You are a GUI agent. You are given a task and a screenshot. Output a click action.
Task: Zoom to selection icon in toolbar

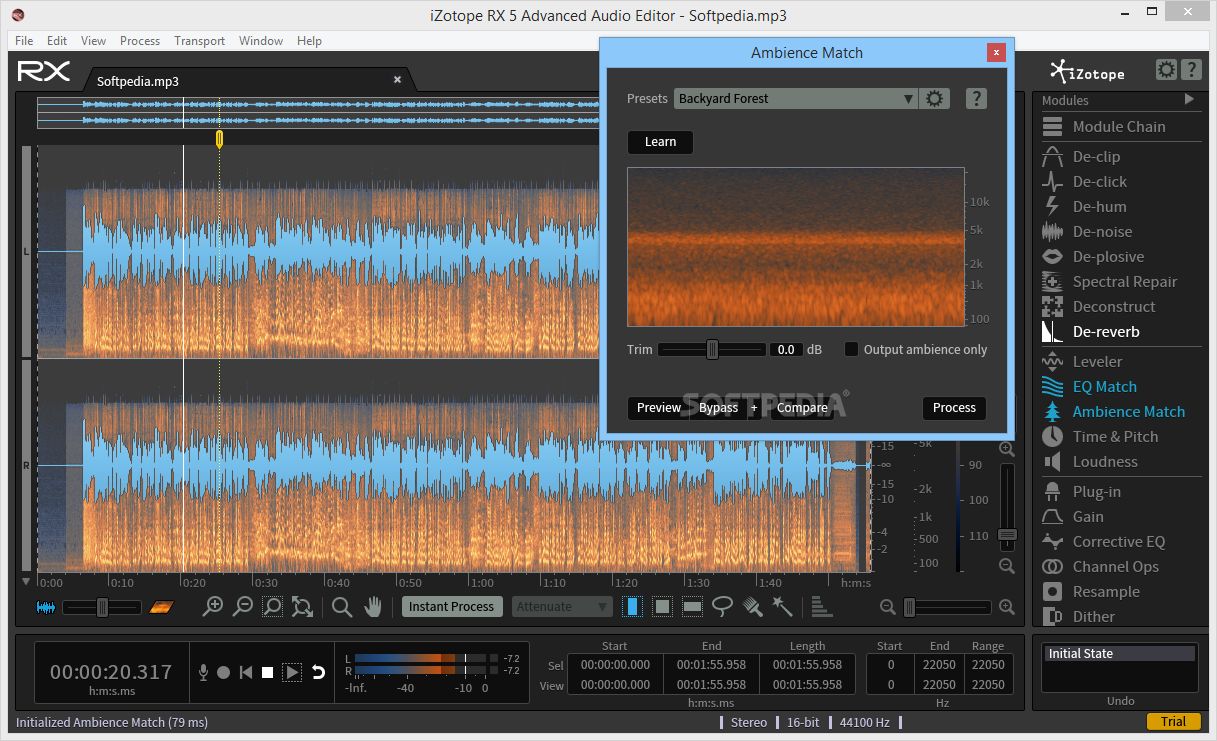click(272, 606)
